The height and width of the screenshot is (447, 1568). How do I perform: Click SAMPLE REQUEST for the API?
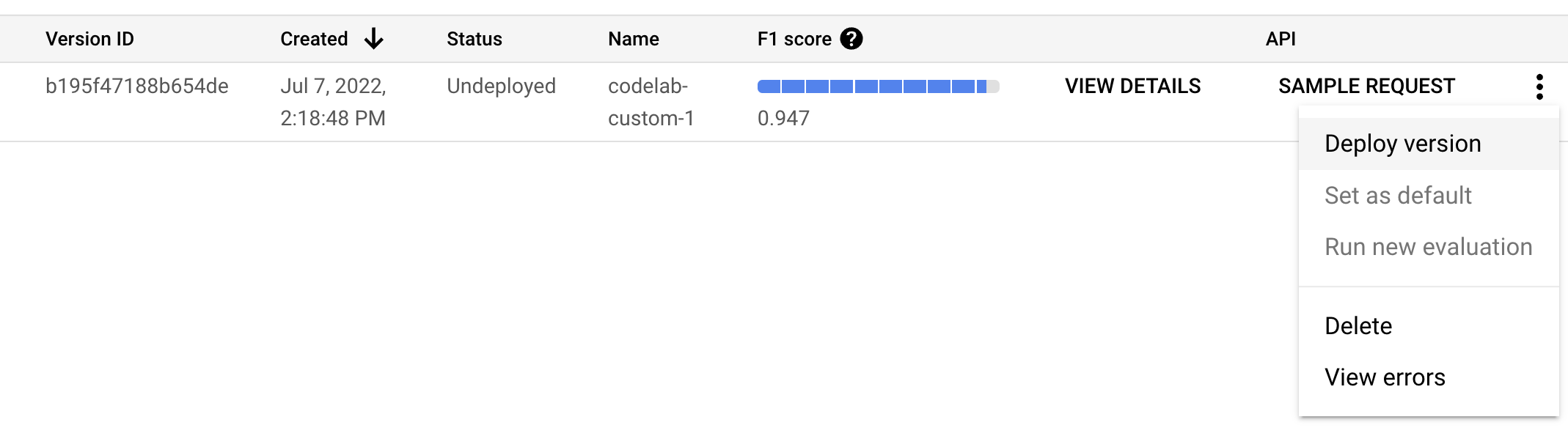coord(1367,86)
